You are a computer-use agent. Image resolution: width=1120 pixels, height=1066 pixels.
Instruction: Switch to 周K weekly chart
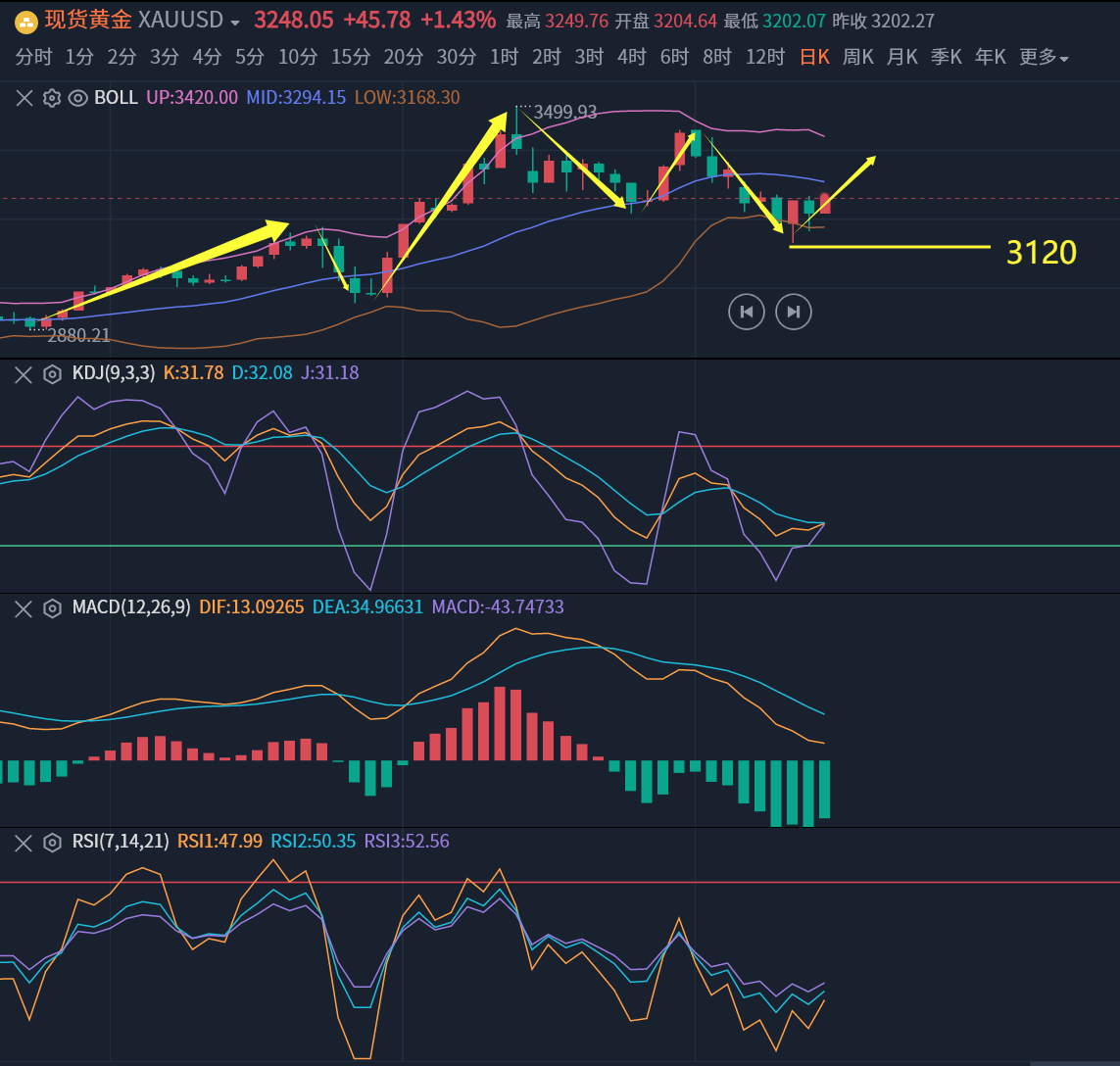coord(857,57)
